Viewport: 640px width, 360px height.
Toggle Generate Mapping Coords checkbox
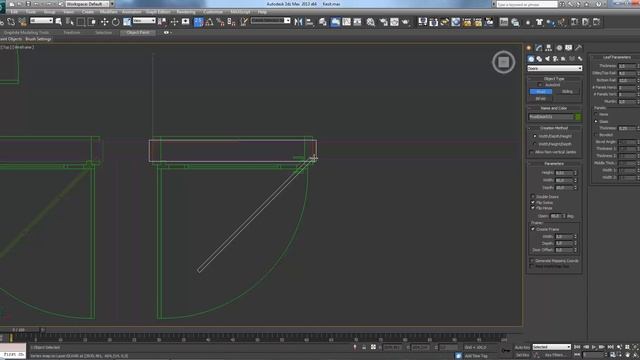point(532,261)
